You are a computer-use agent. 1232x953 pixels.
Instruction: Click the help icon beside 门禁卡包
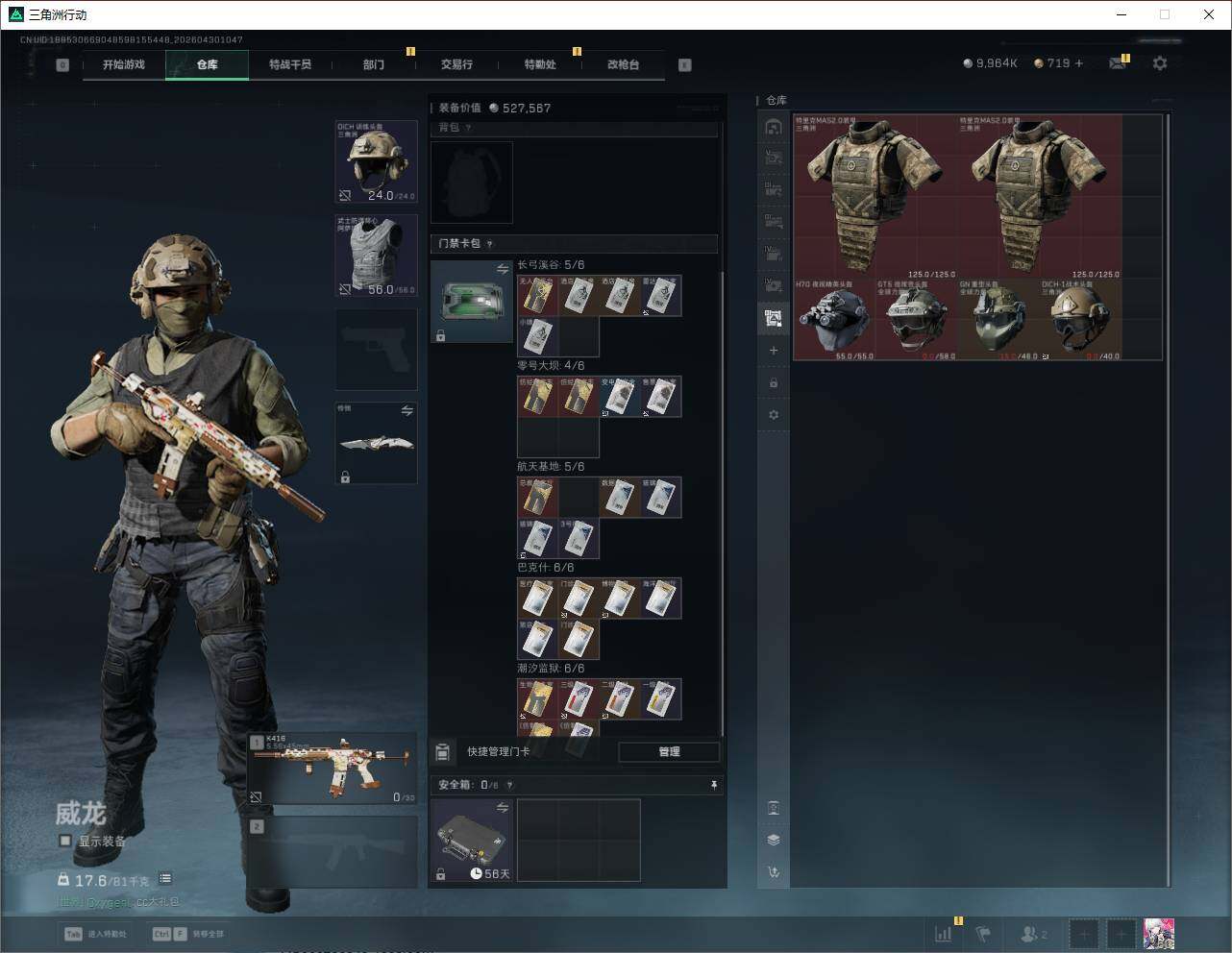[490, 244]
